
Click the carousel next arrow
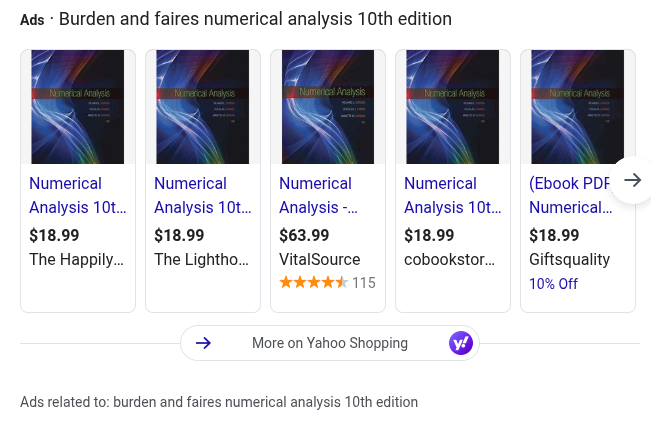632,180
